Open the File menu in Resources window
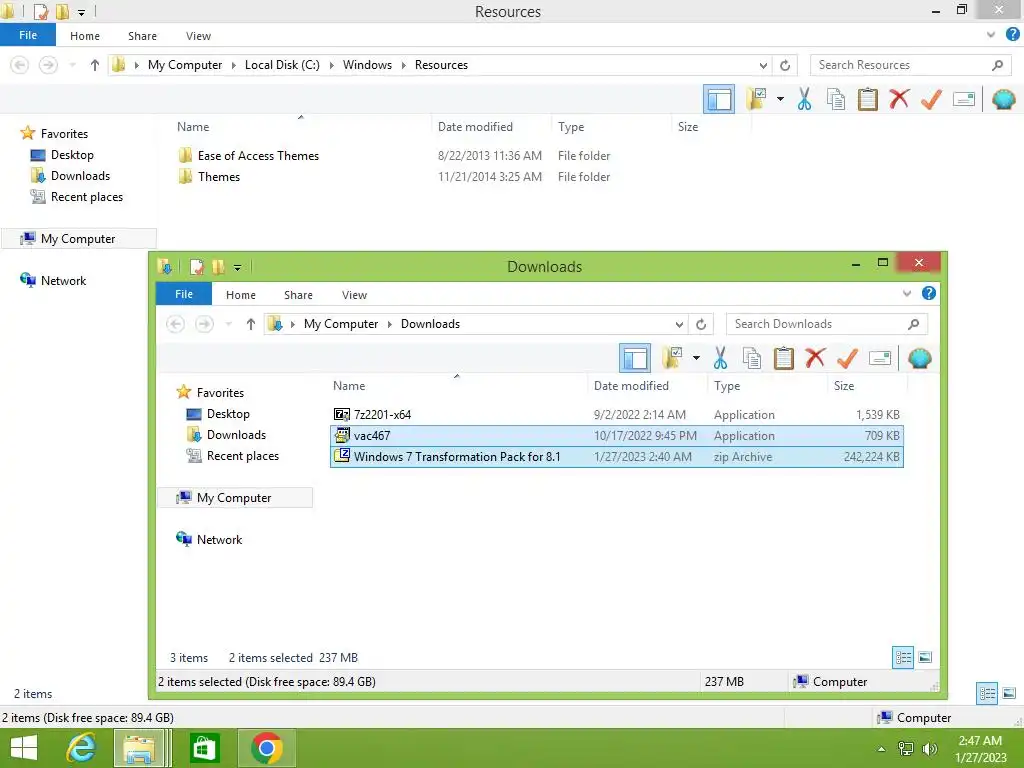Screen dimensions: 1024x768 coord(28,35)
